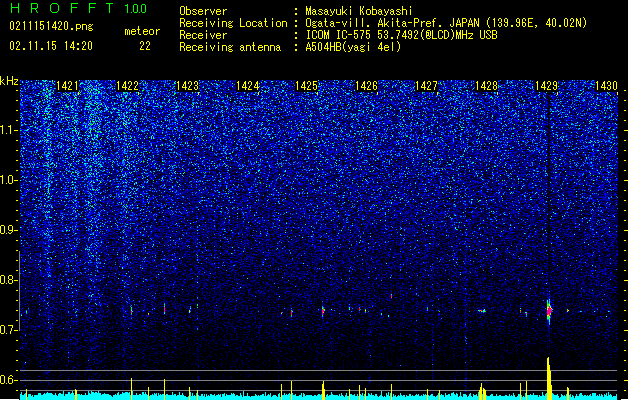Select observer name Masayuki Kobayashi

[x=359, y=11]
